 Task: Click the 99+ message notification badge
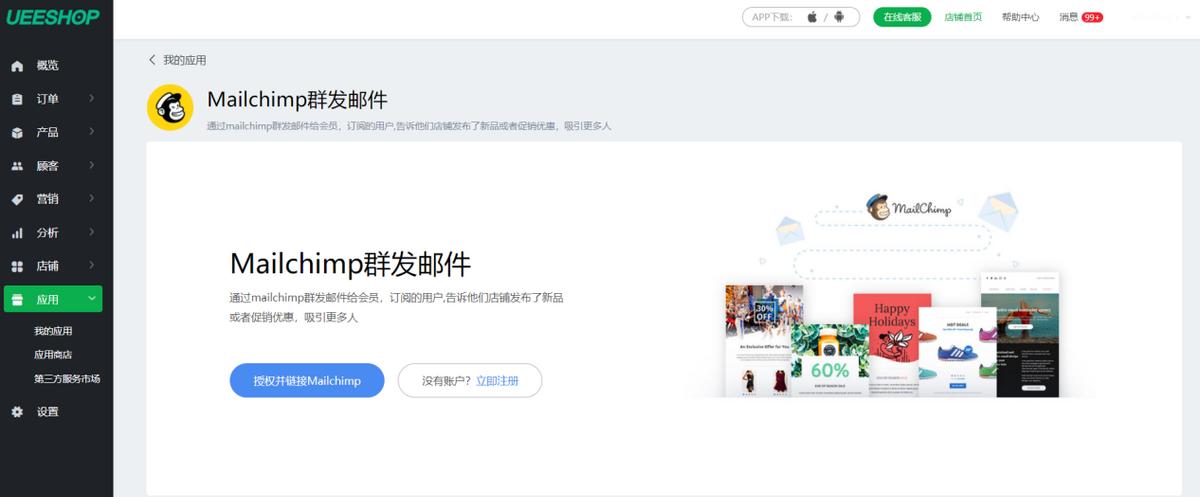tap(1092, 17)
